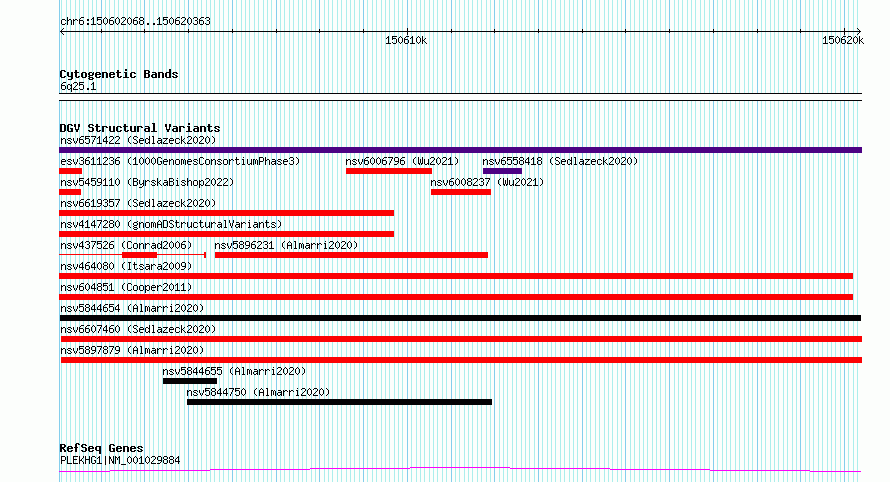This screenshot has width=890, height=482.
Task: Select the 6q25.1 band label
Action: tap(78, 86)
